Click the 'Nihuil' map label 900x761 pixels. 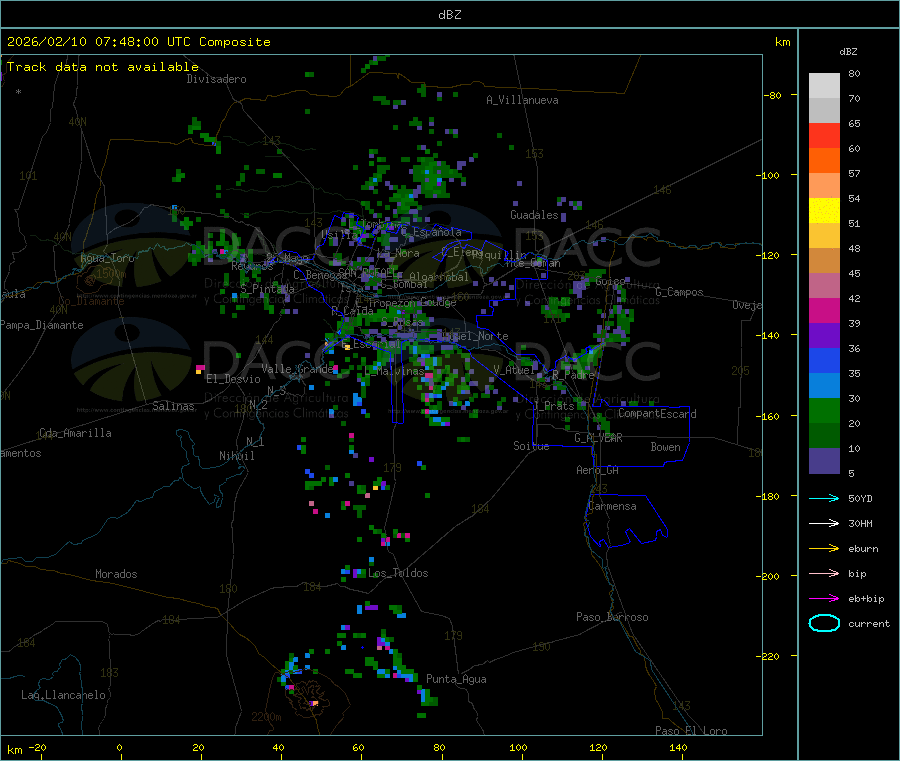tap(236, 456)
